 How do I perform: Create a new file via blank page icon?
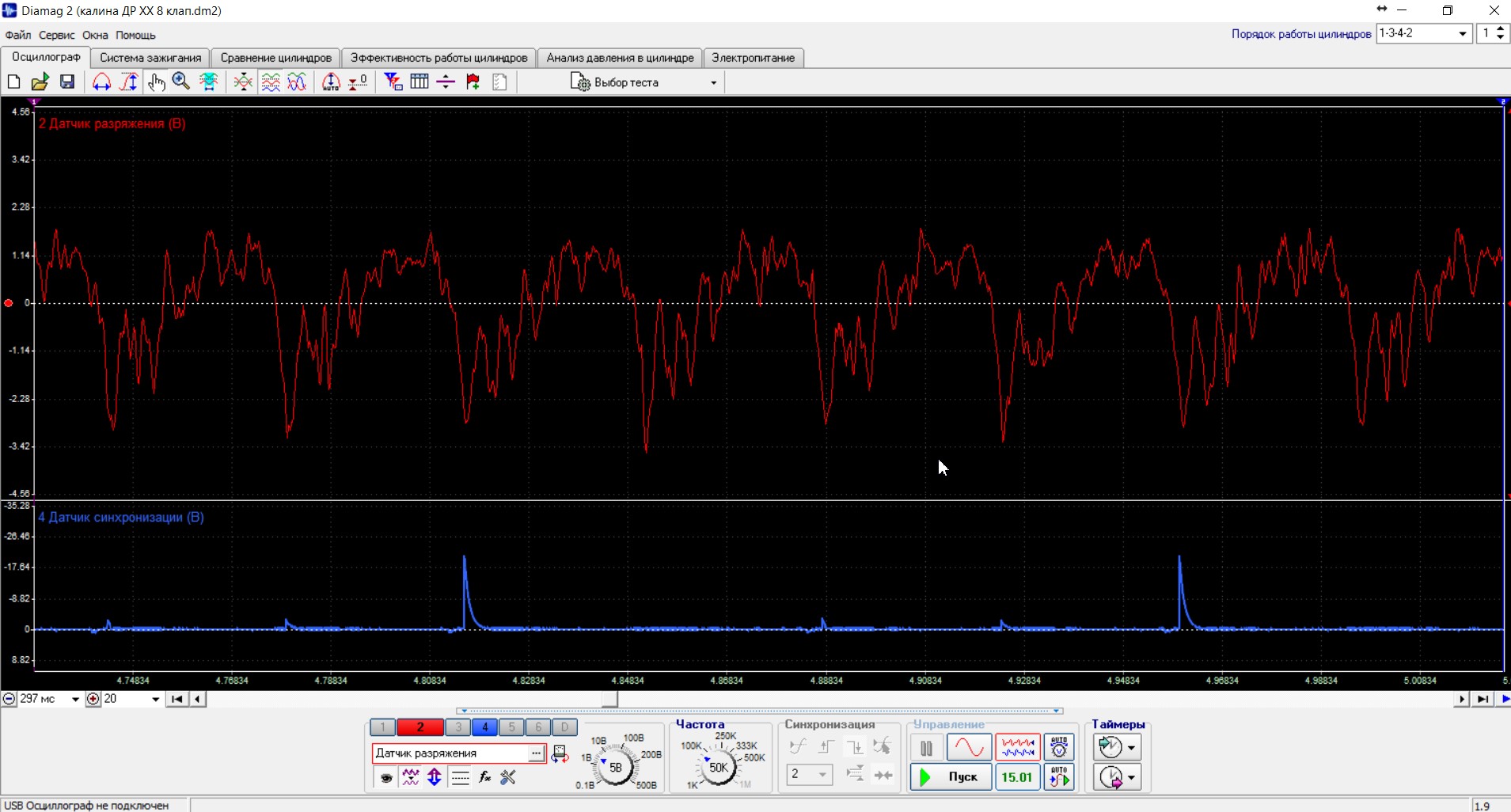click(13, 82)
